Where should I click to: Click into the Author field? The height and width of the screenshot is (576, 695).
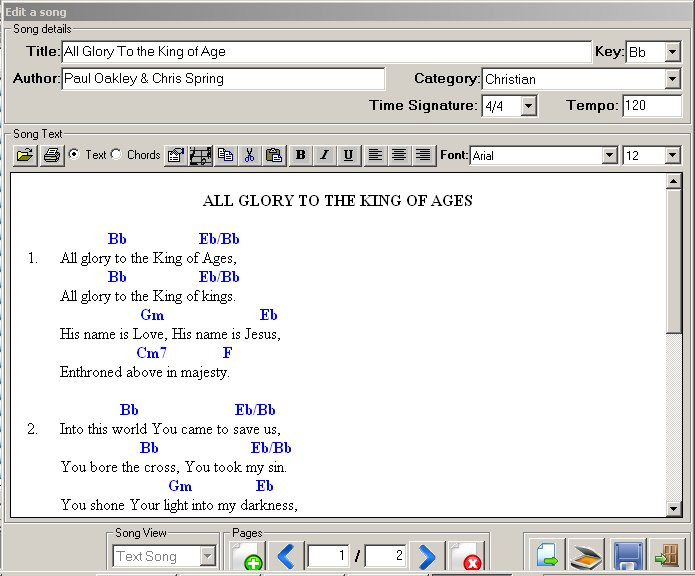click(223, 79)
